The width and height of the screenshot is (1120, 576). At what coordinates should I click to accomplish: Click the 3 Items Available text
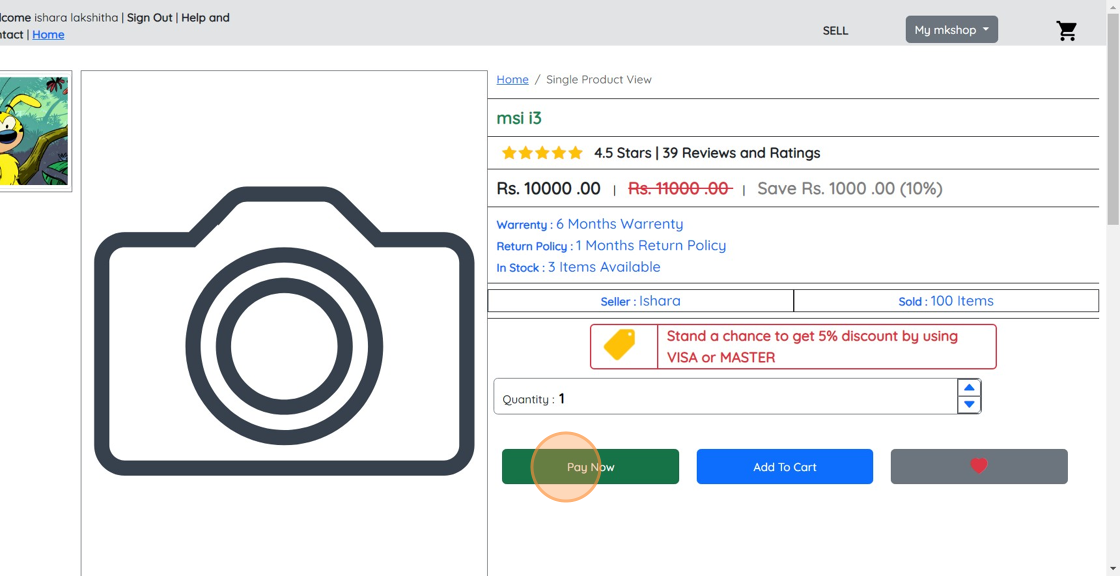pos(604,267)
